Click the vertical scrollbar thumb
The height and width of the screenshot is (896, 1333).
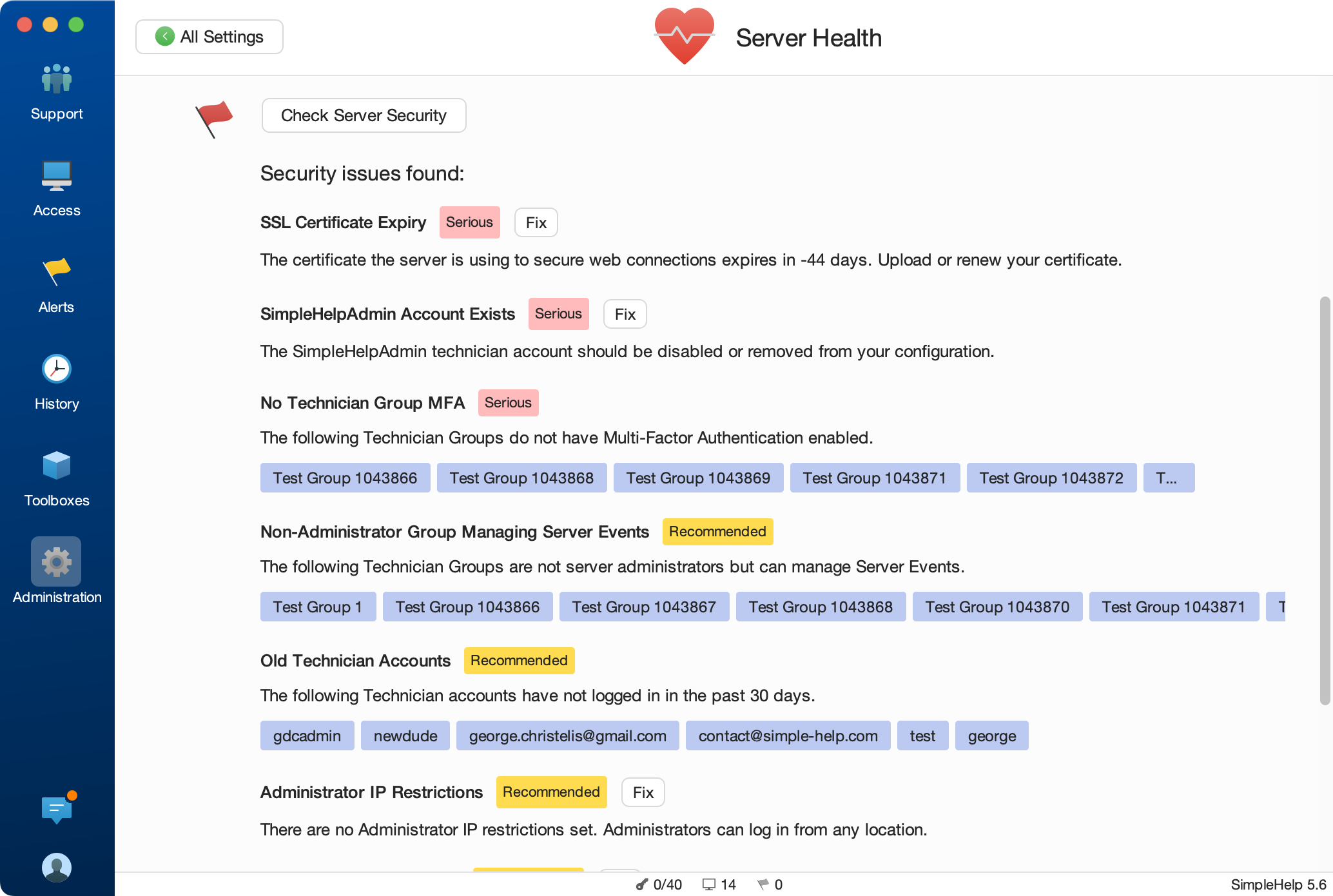pyautogui.click(x=1325, y=501)
